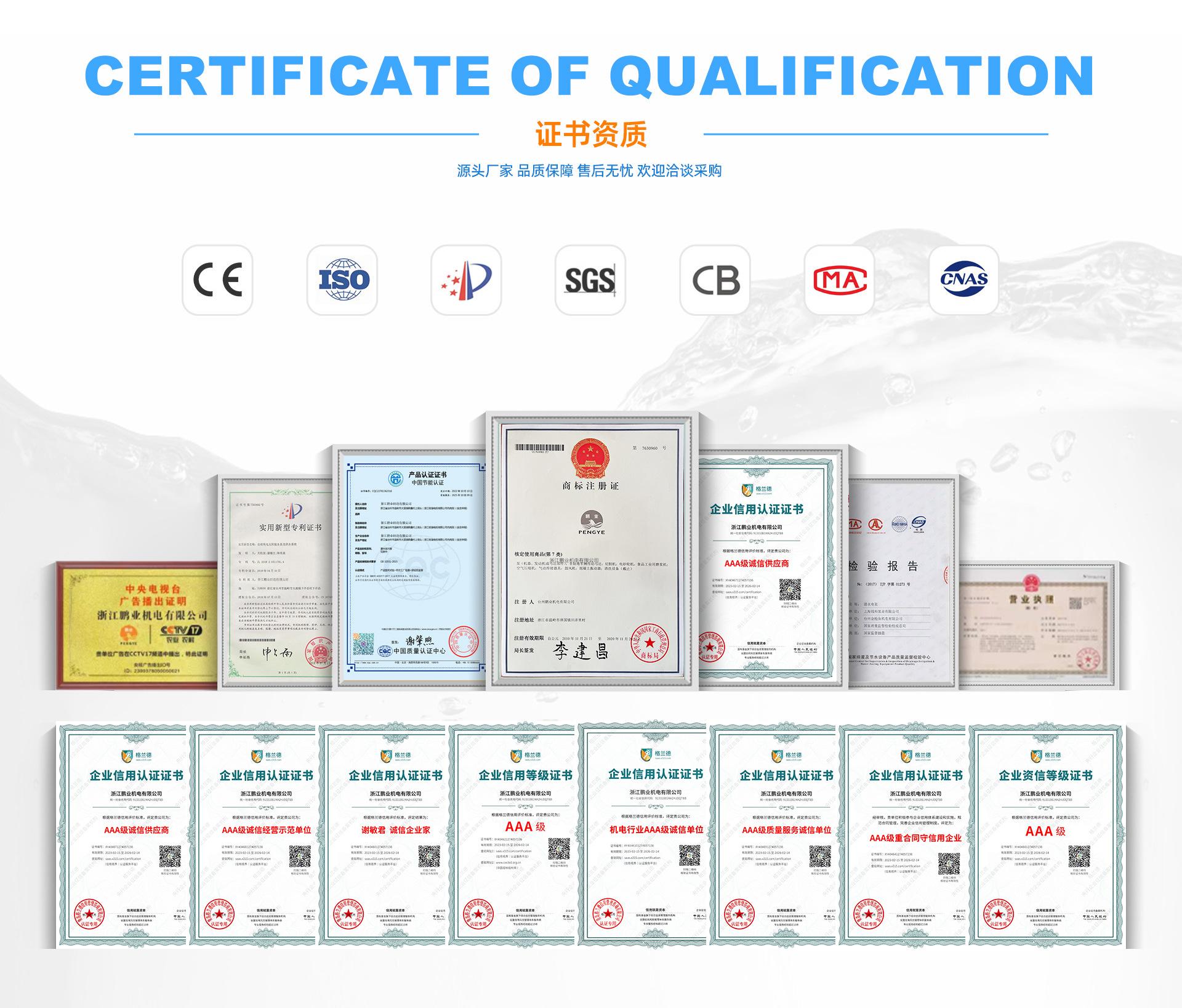View the 营业执照 business license
The height and width of the screenshot is (1008, 1182).
pyautogui.click(x=1040, y=624)
